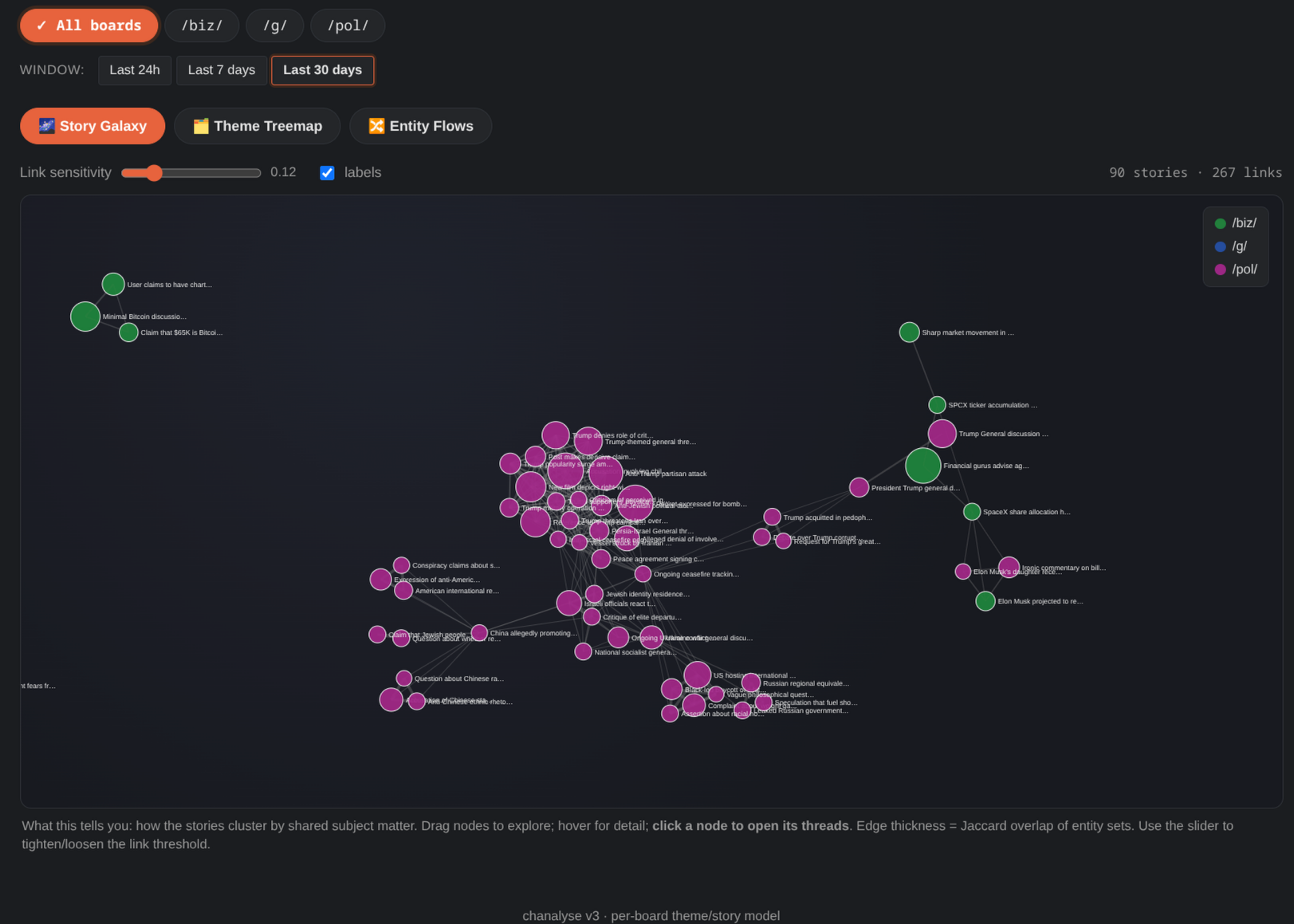Open the Minimal Bitcoin discussion node
The image size is (1294, 924).
(85, 317)
